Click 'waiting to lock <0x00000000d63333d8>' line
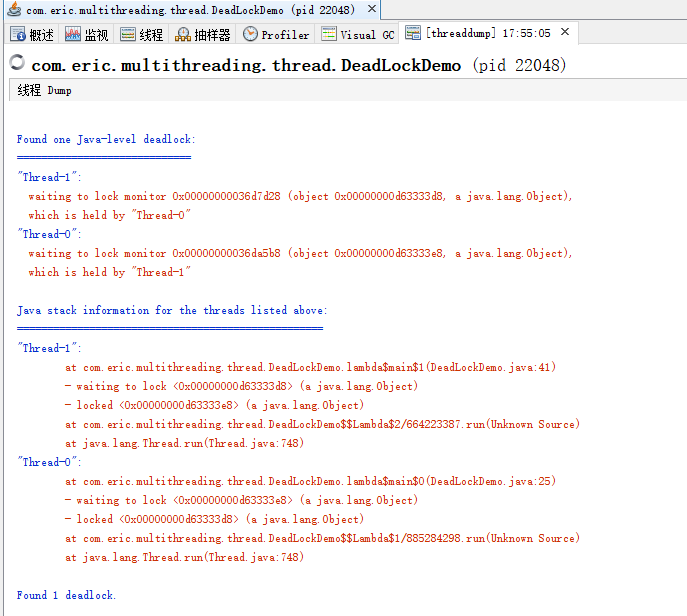 tap(241, 386)
